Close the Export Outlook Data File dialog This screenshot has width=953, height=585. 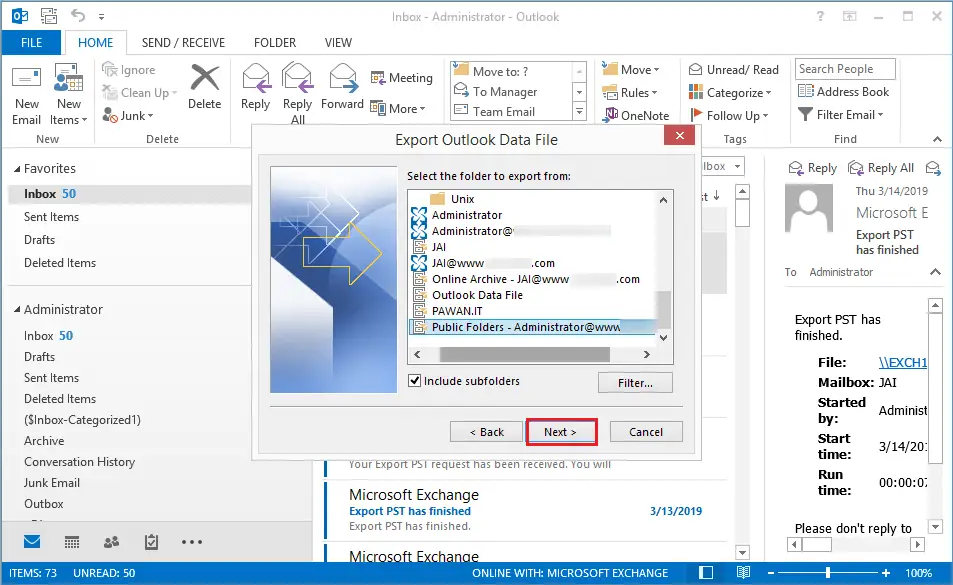(x=679, y=135)
